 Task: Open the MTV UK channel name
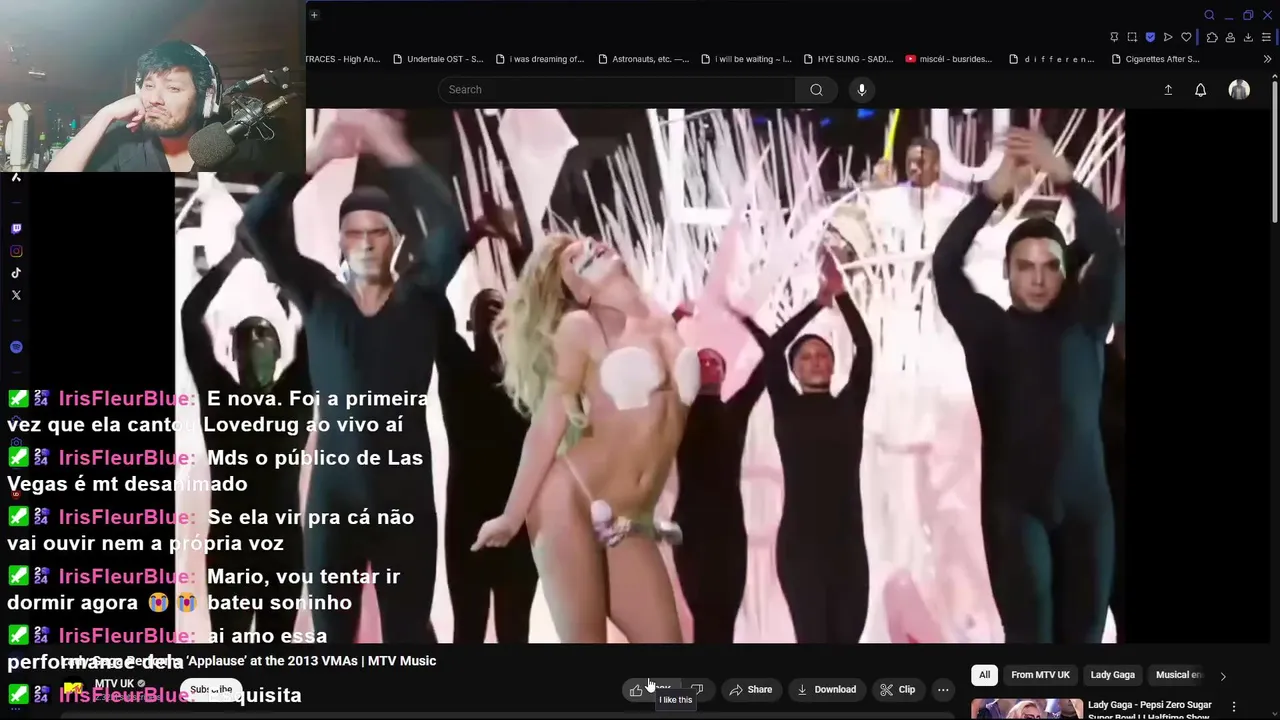(114, 684)
